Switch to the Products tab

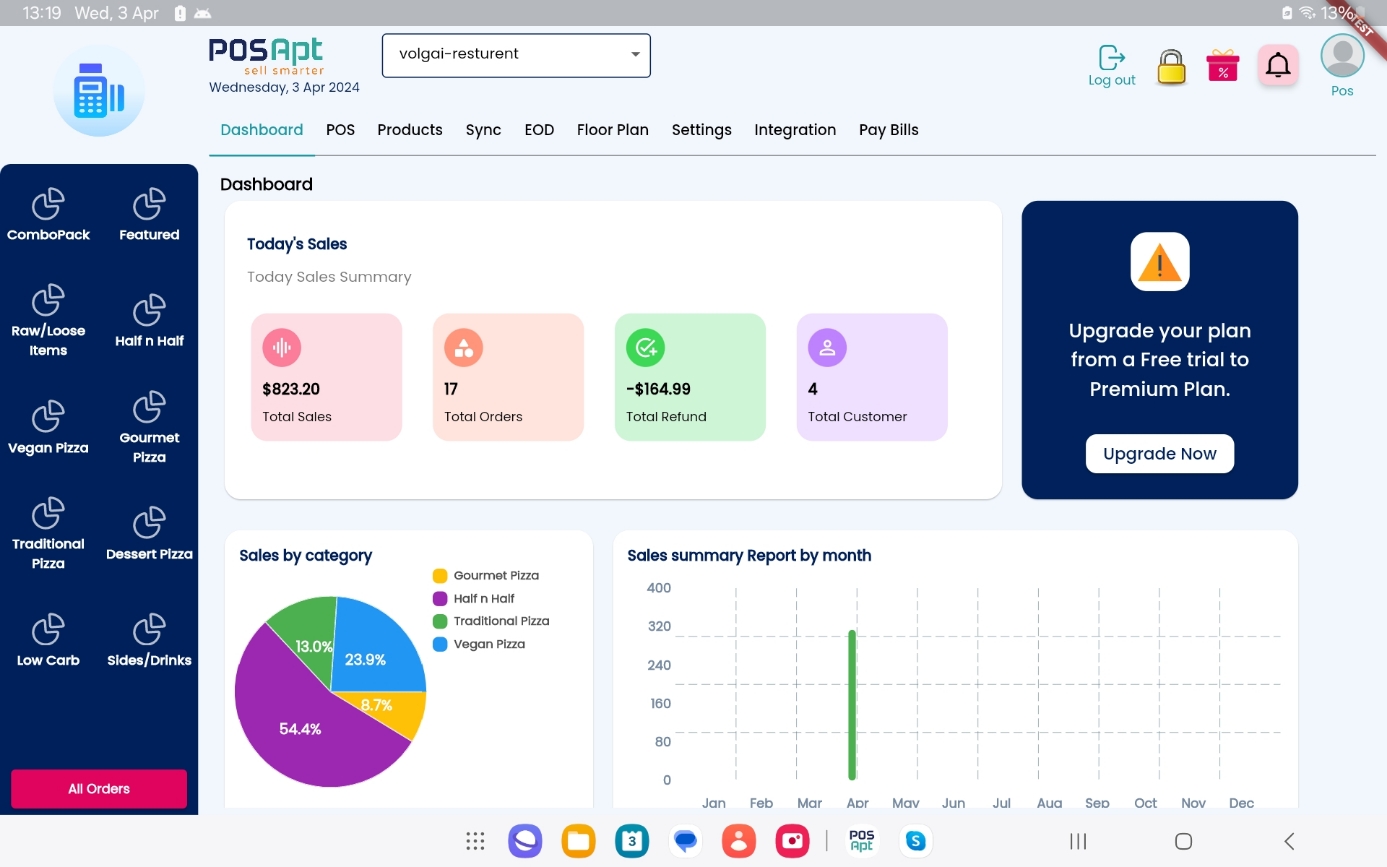coord(409,130)
